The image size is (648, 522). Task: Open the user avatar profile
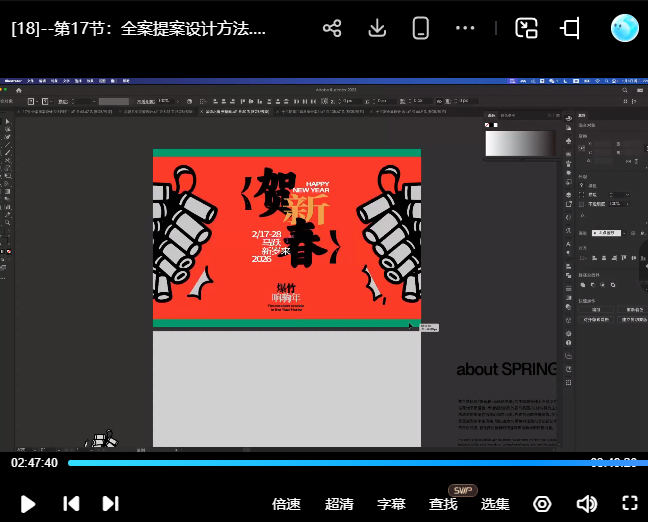click(625, 28)
